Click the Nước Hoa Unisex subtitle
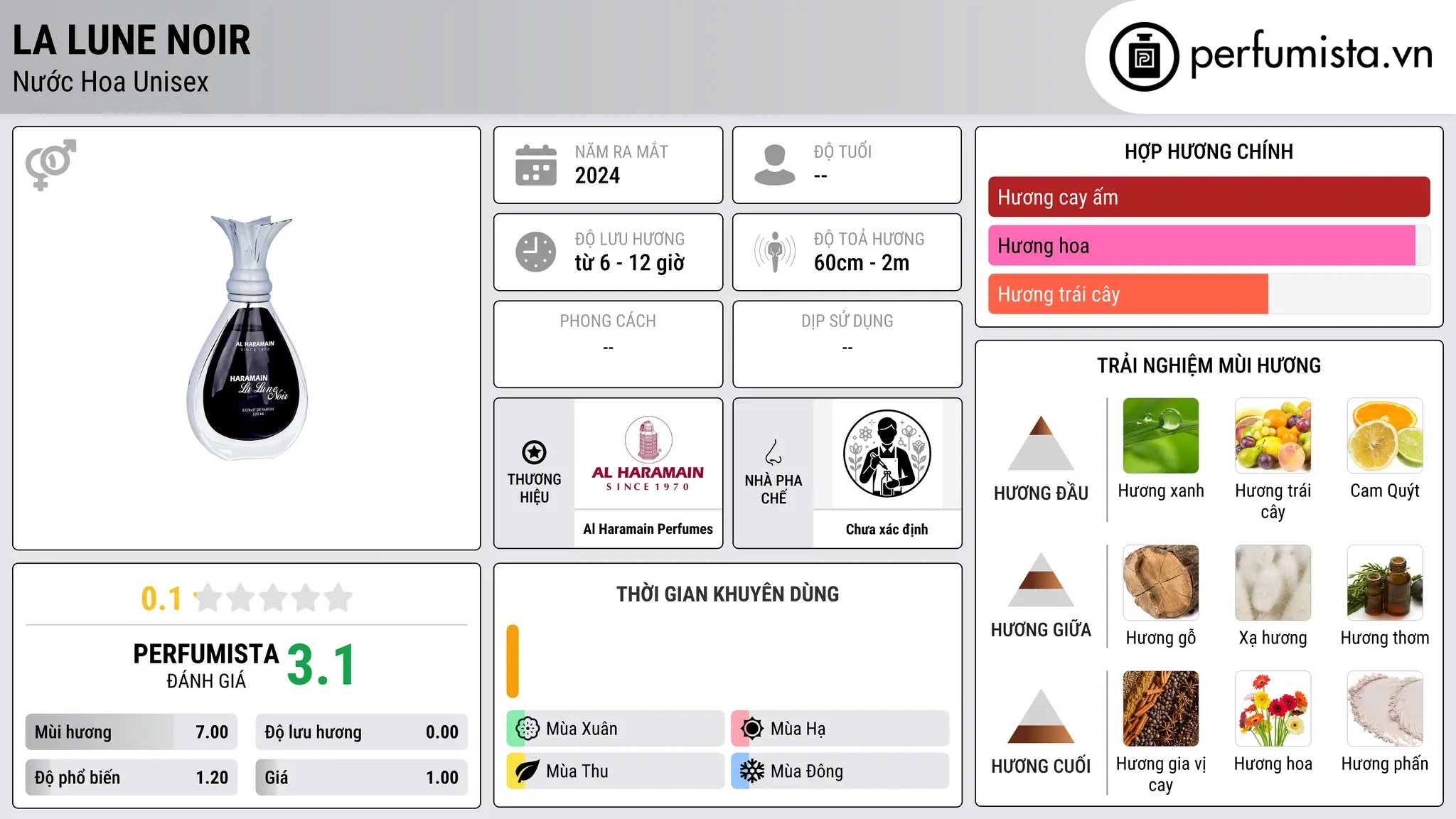Screen dimensions: 1456x819 tap(111, 82)
